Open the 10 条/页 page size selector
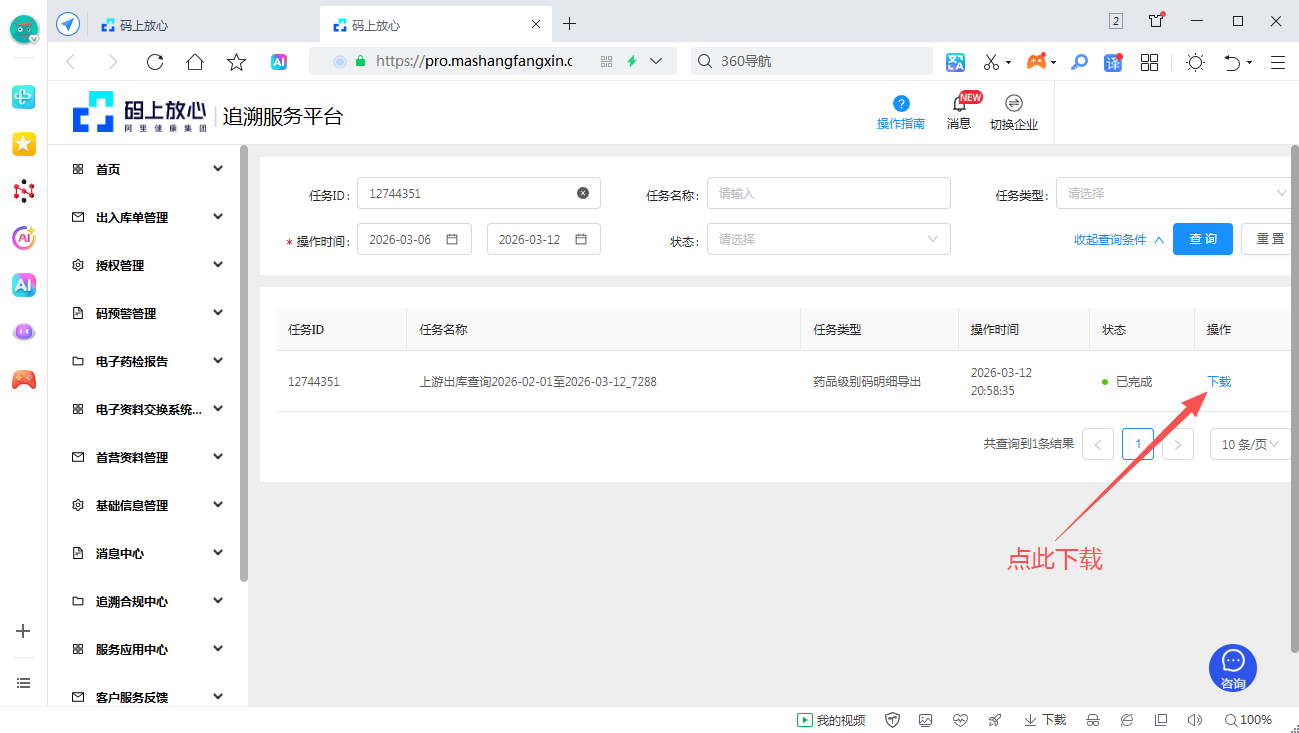 (x=1249, y=444)
